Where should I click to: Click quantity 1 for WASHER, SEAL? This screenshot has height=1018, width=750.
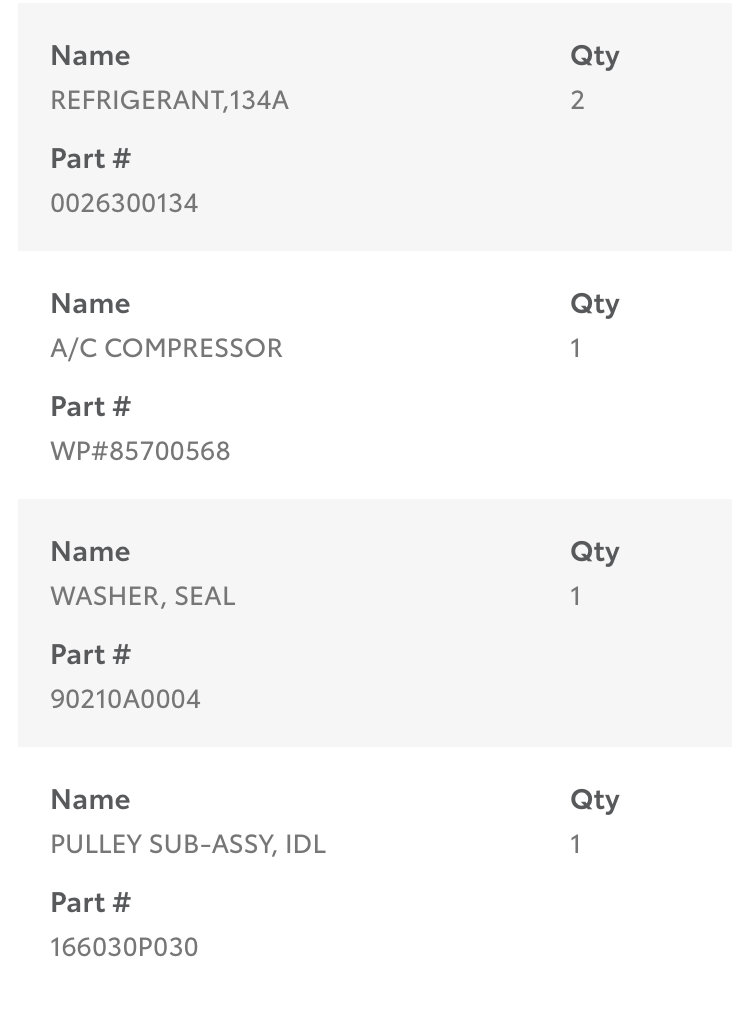click(575, 597)
